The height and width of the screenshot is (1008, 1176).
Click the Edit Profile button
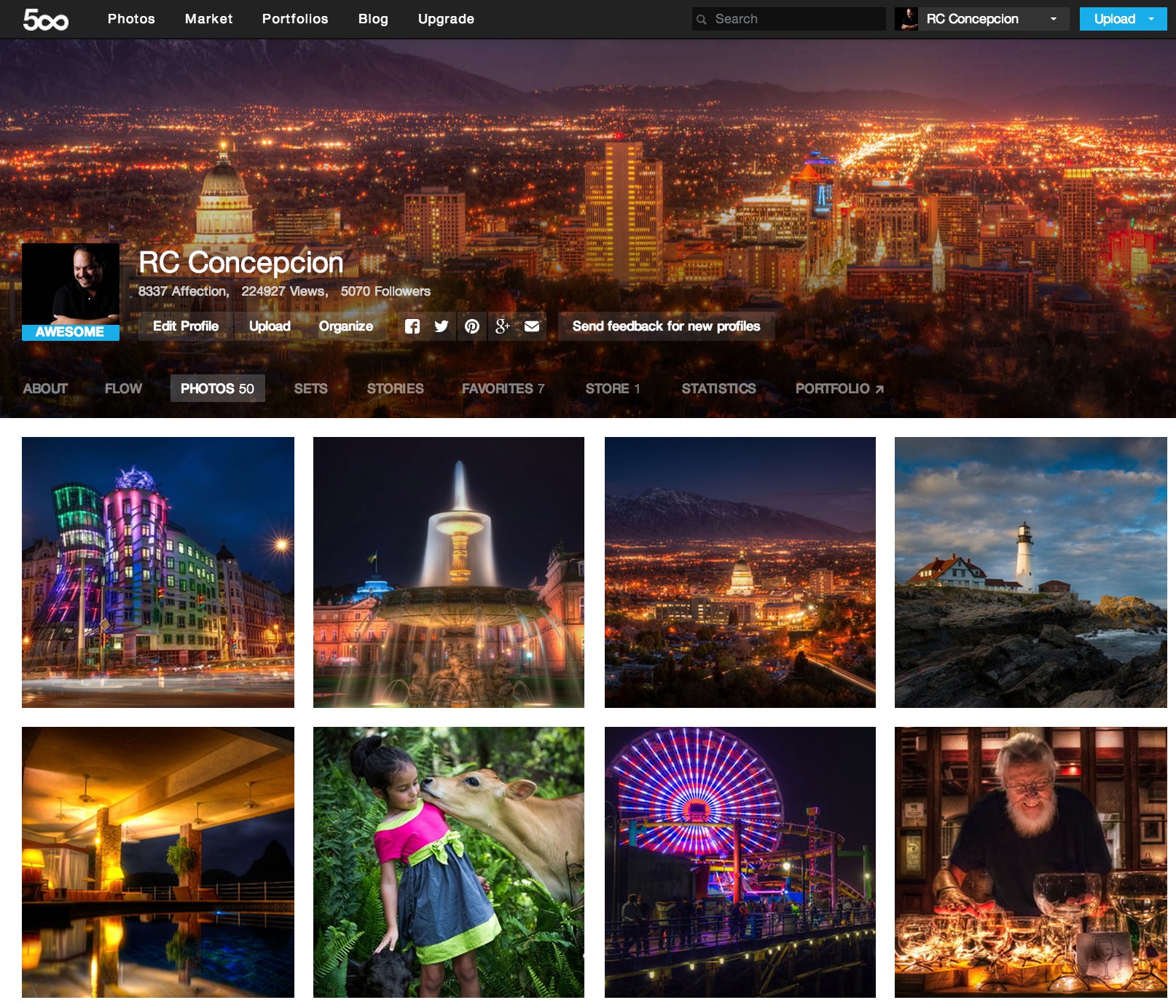click(x=185, y=326)
